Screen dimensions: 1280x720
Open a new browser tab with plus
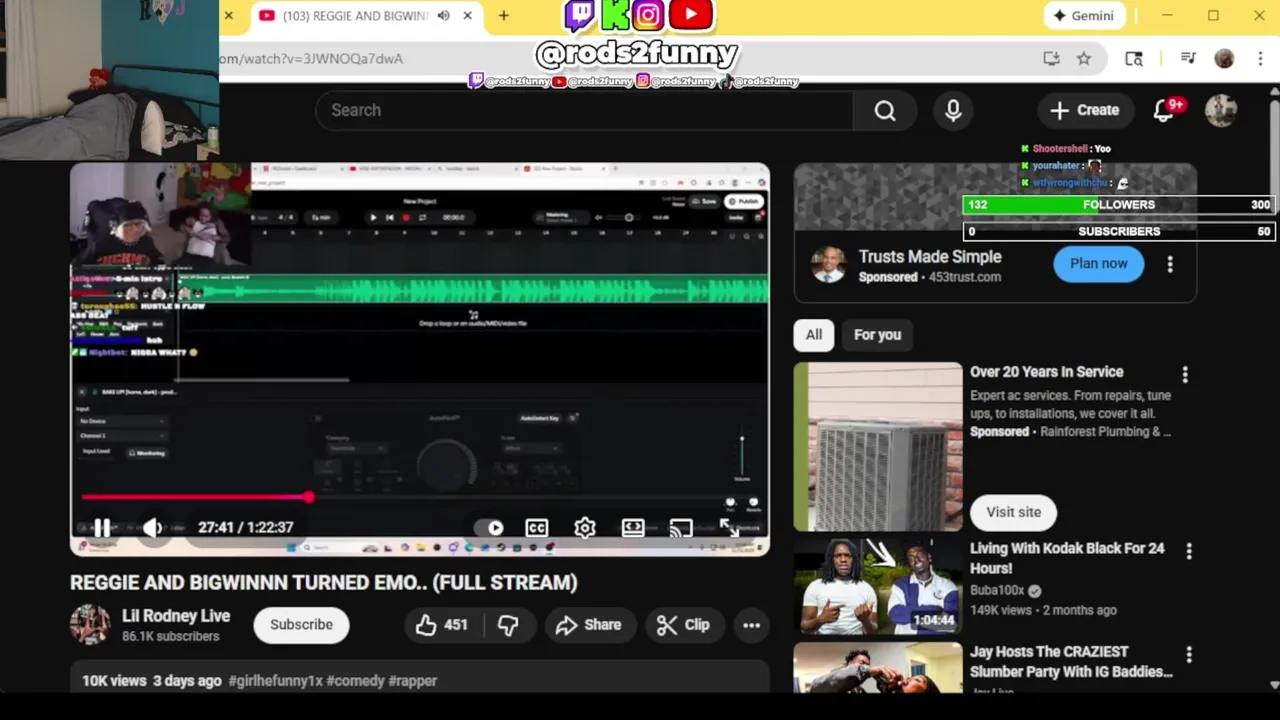(504, 16)
